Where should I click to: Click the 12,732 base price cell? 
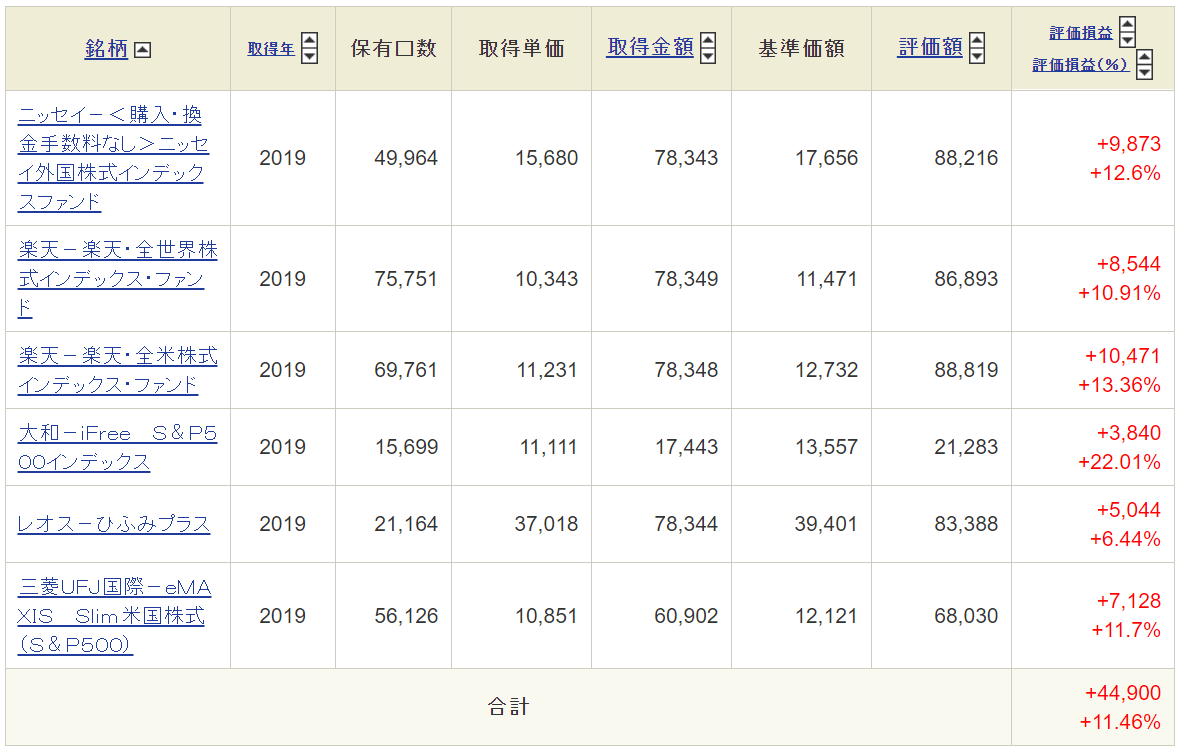(826, 370)
